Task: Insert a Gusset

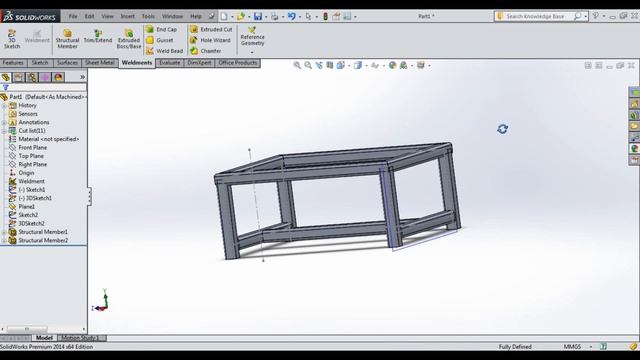Action: pyautogui.click(x=160, y=40)
